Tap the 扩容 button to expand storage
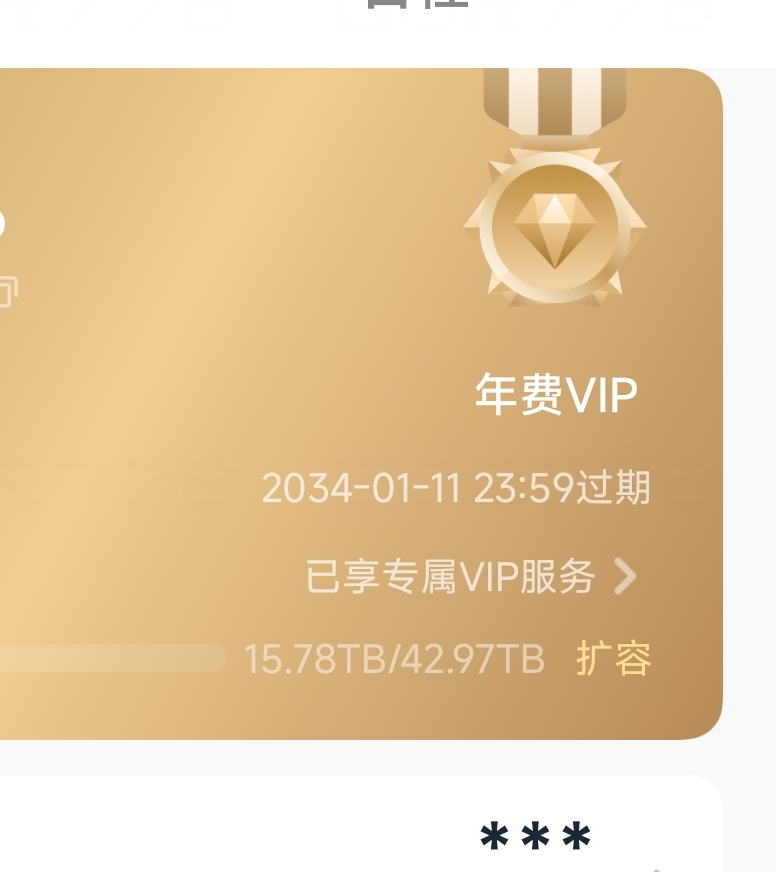The image size is (776, 872). point(614,658)
